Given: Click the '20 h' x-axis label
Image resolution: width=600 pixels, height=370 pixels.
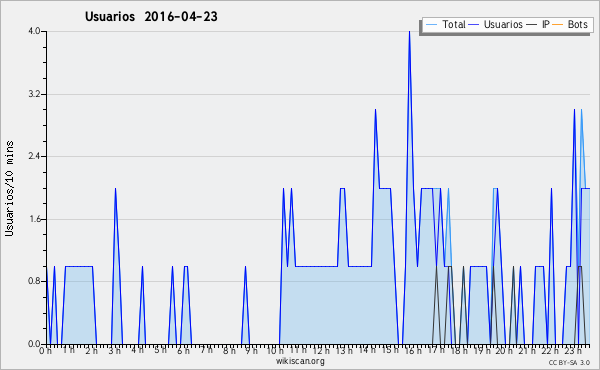Looking at the screenshot, I should pyautogui.click(x=505, y=351).
